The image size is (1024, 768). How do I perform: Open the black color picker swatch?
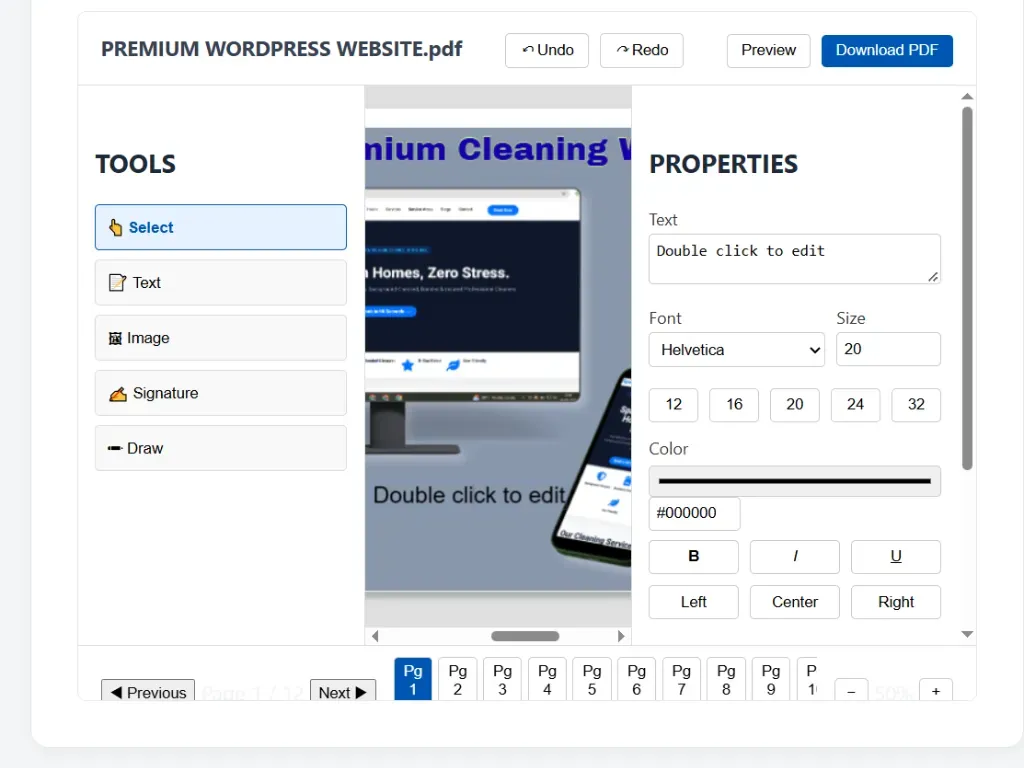[x=794, y=481]
